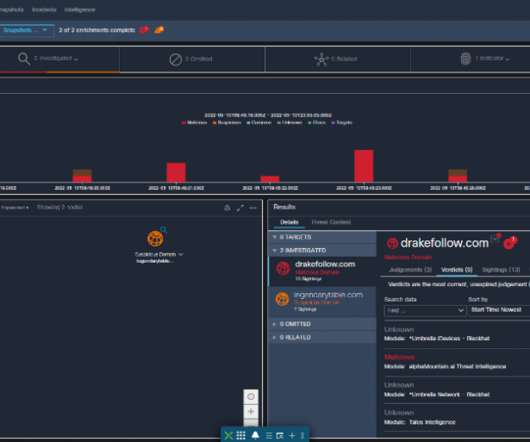Click the plus icon in the ribbon
The width and height of the screenshot is (530, 442).
click(292, 436)
